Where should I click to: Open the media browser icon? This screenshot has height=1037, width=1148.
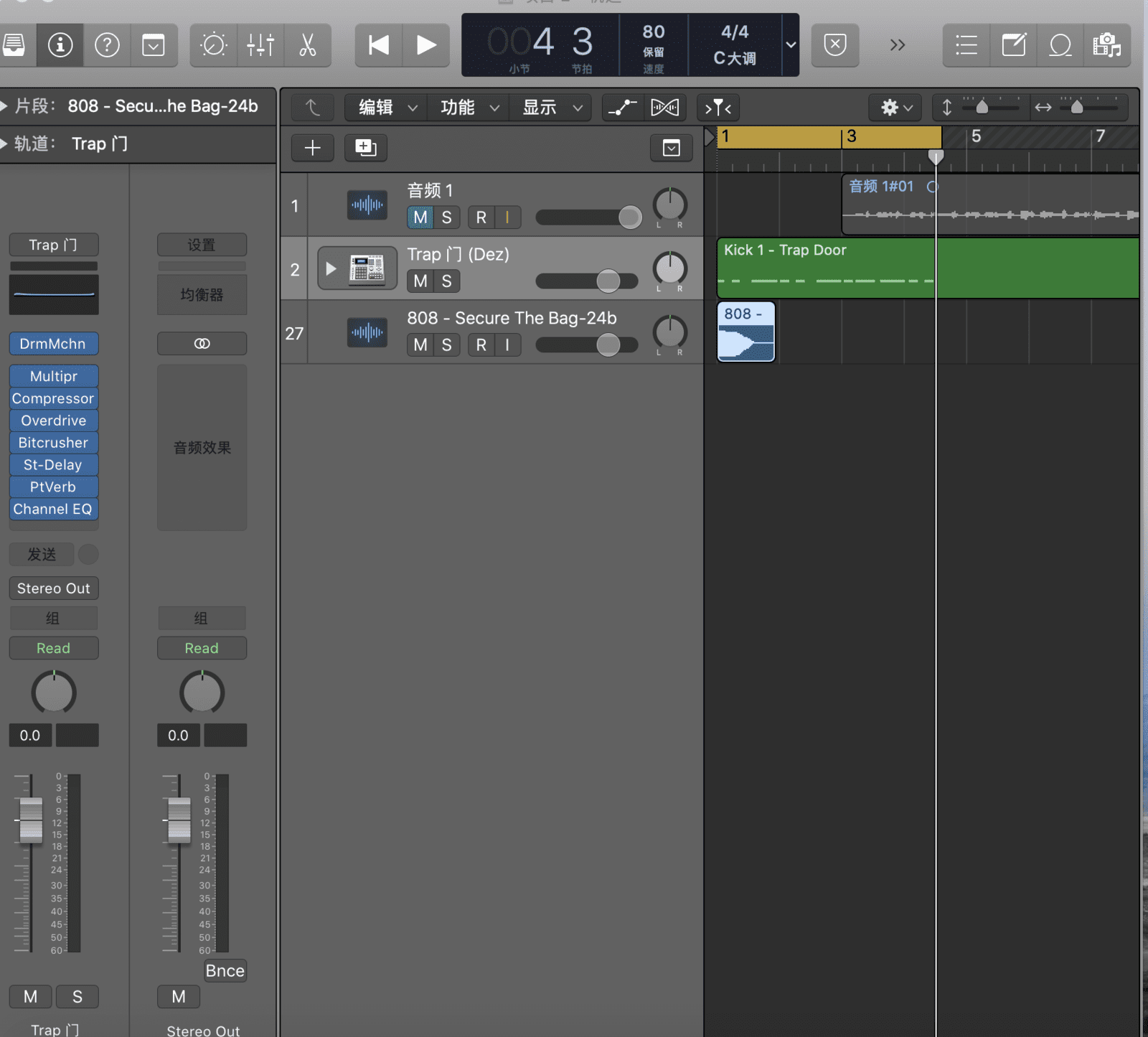pyautogui.click(x=1106, y=45)
